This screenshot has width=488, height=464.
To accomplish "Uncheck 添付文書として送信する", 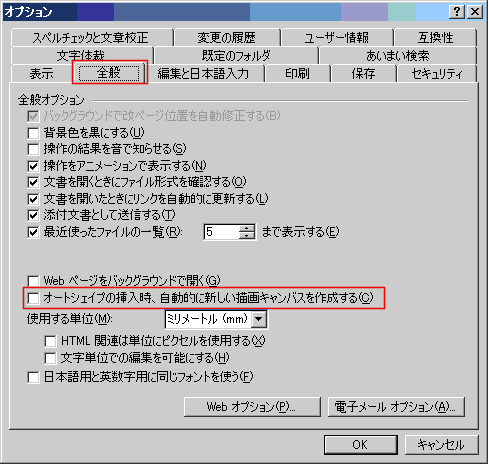I will (x=33, y=215).
